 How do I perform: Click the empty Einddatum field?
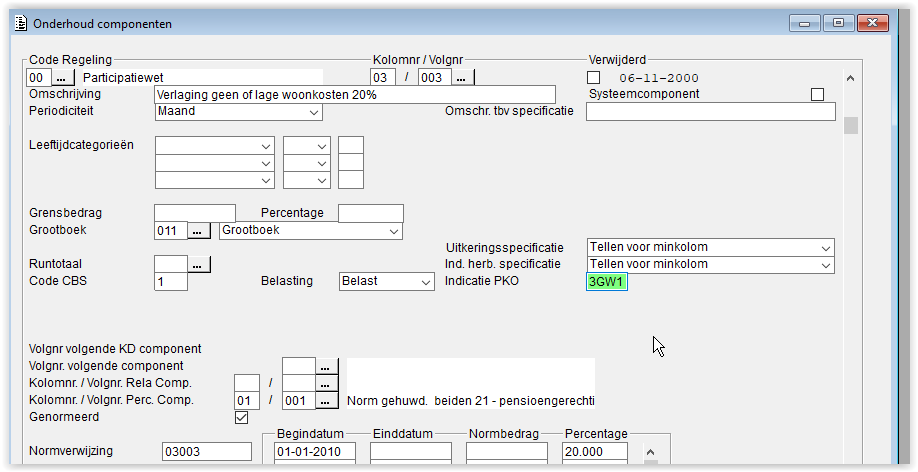pyautogui.click(x=411, y=452)
